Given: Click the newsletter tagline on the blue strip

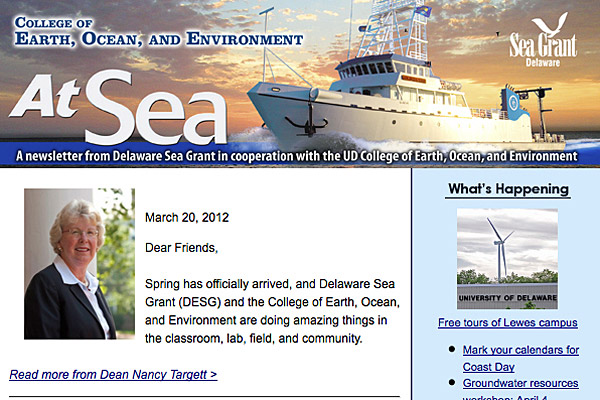Looking at the screenshot, I should (x=297, y=156).
